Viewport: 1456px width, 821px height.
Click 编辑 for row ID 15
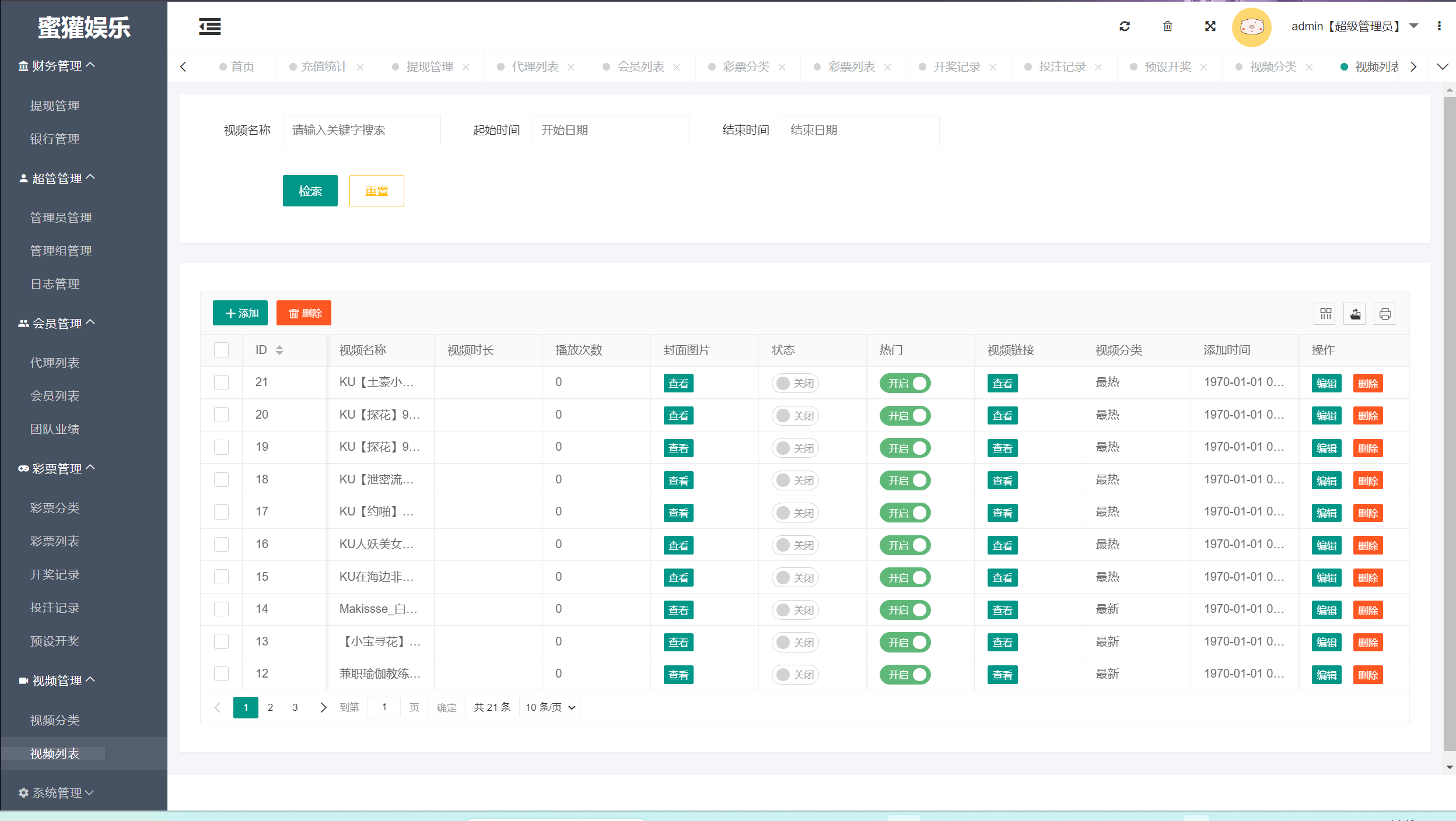tap(1326, 578)
